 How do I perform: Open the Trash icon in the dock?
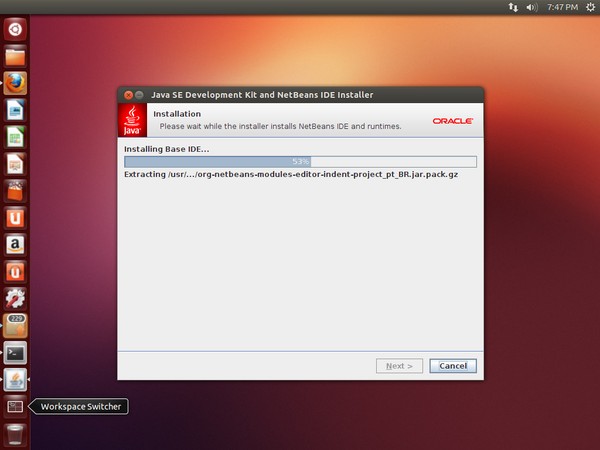click(x=15, y=435)
